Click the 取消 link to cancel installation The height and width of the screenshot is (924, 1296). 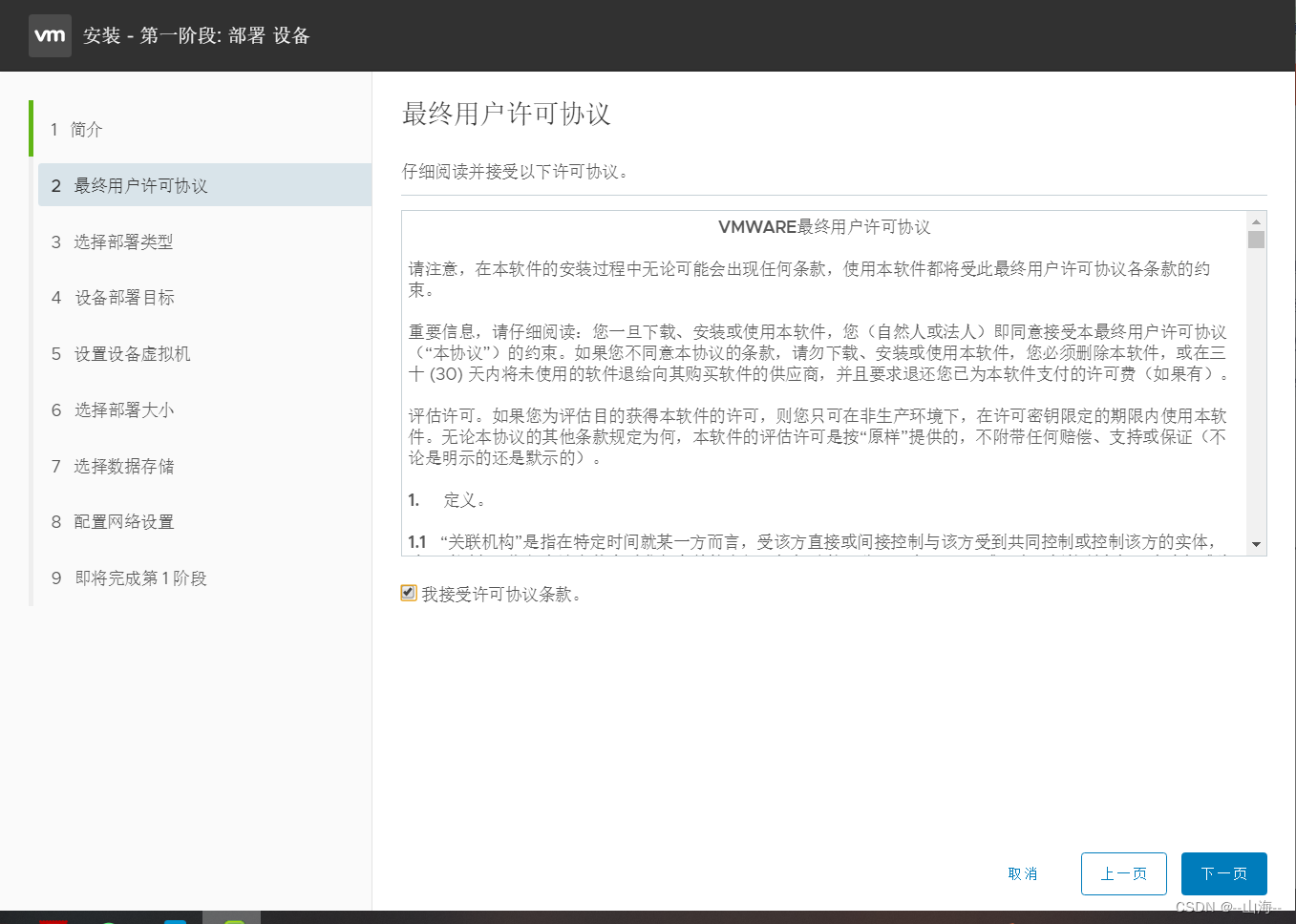pos(1021,872)
